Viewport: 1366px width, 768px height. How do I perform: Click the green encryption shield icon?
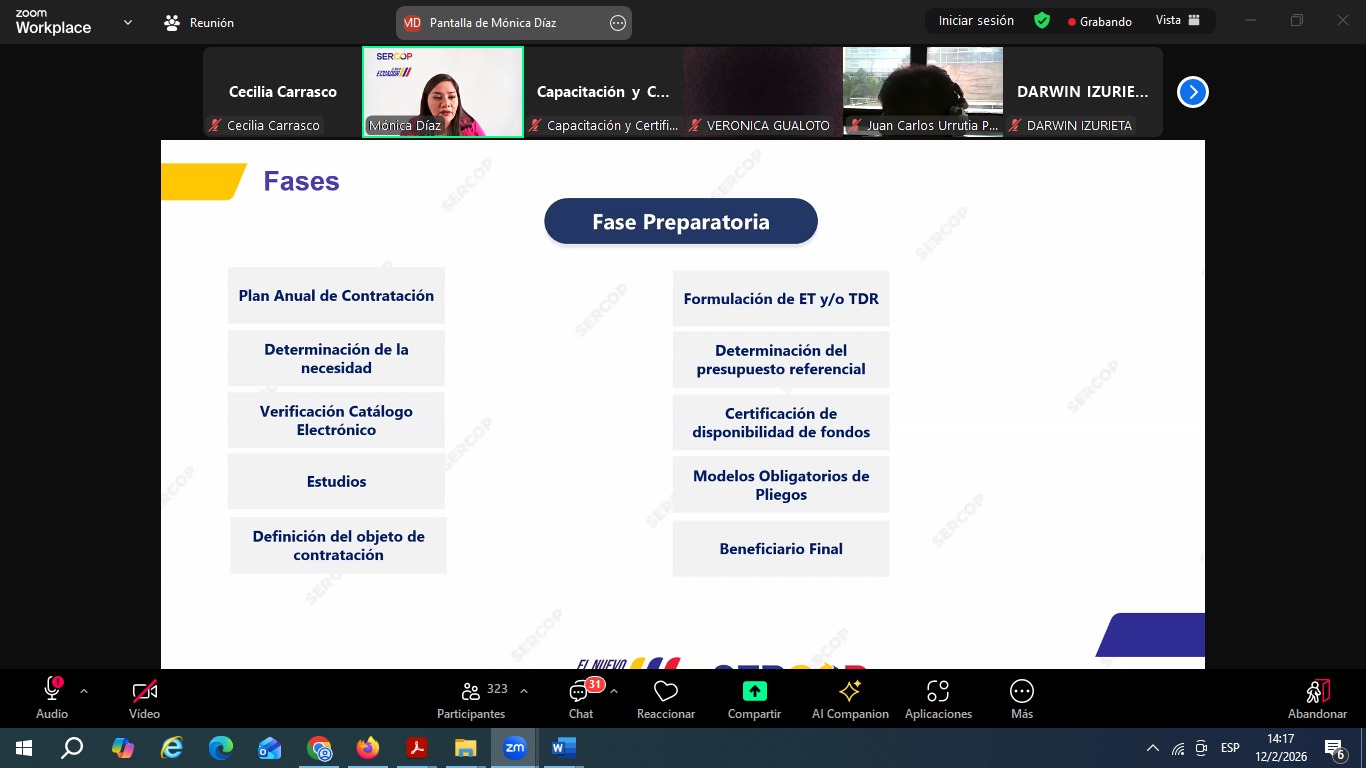(1042, 21)
